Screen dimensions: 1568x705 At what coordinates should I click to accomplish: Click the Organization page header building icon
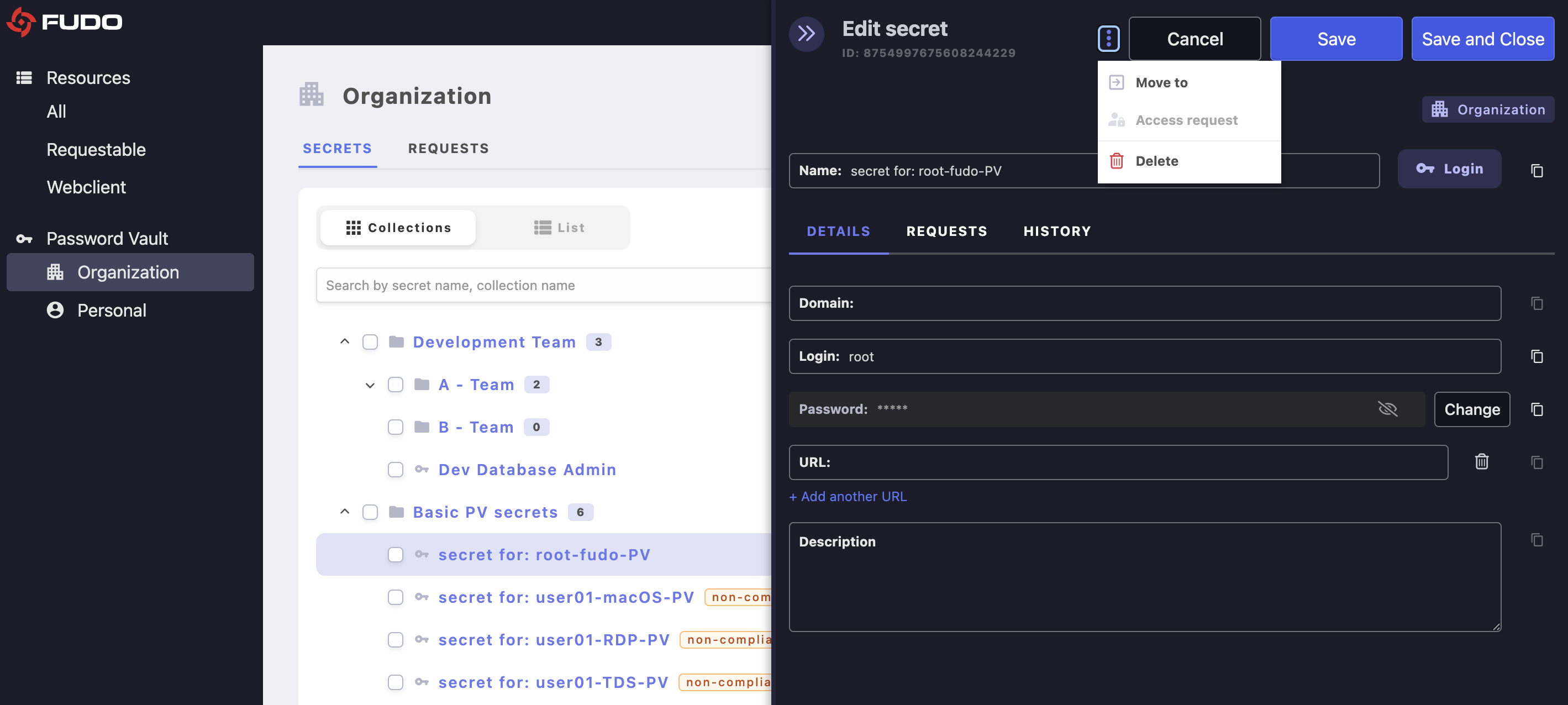[311, 95]
